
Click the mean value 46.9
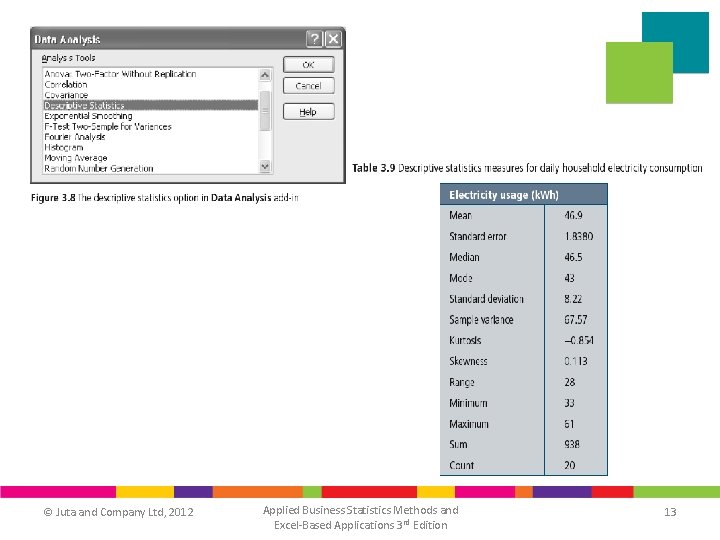click(x=574, y=215)
